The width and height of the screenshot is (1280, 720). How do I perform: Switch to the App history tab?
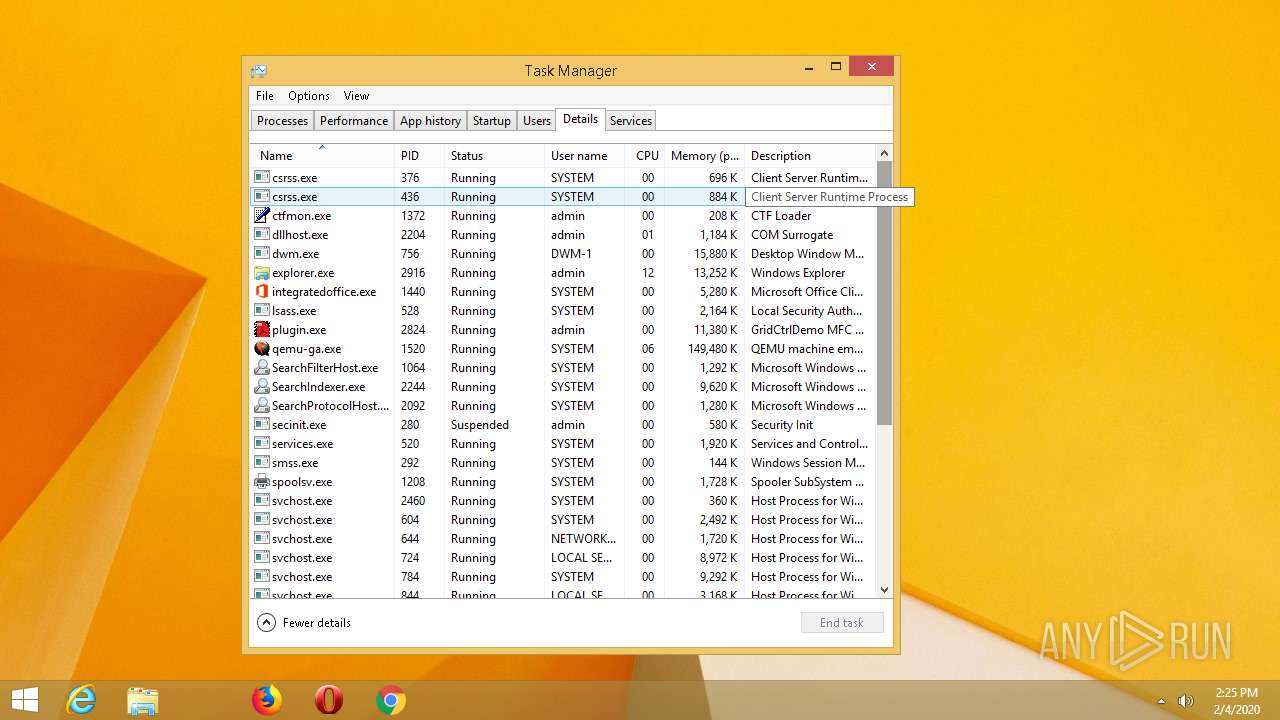[430, 121]
